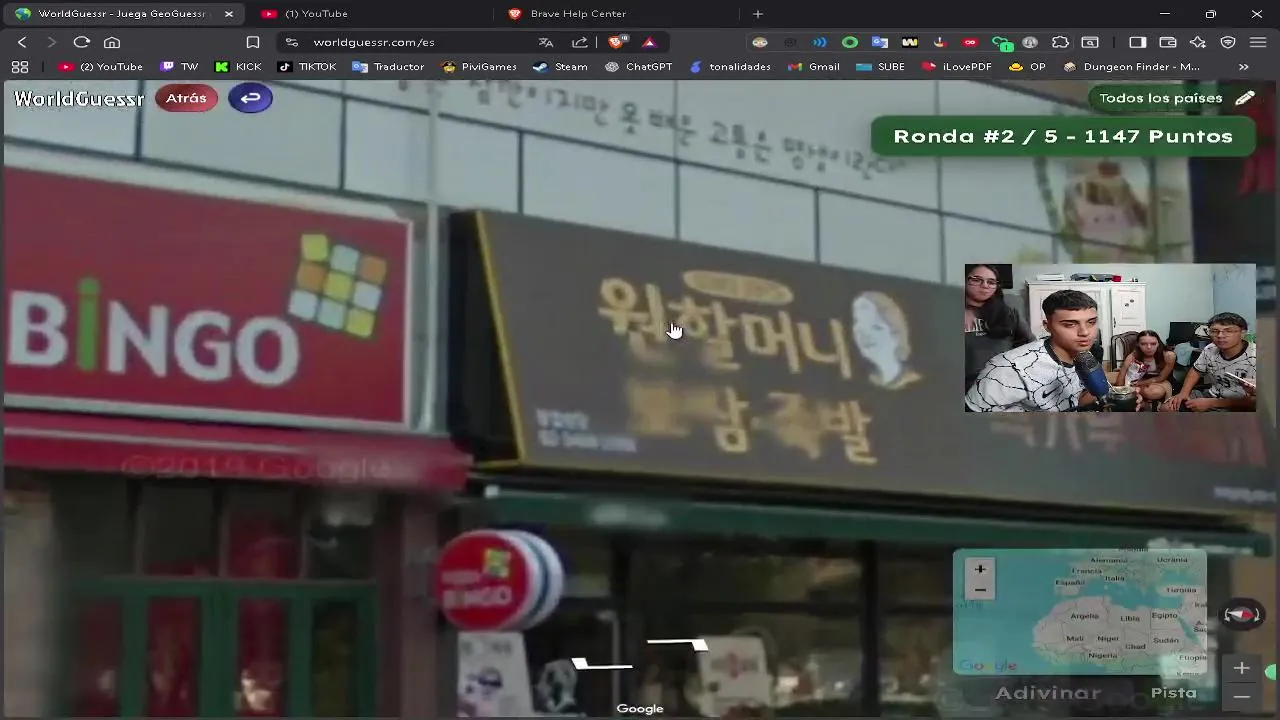This screenshot has width=1280, height=720.
Task: Open the TW Twitch bookmark
Action: [180, 67]
